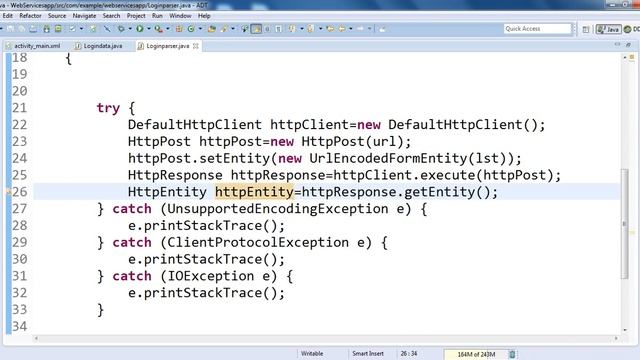
Task: Open the External Tools dropdown arrow
Action: pyautogui.click(x=168, y=29)
